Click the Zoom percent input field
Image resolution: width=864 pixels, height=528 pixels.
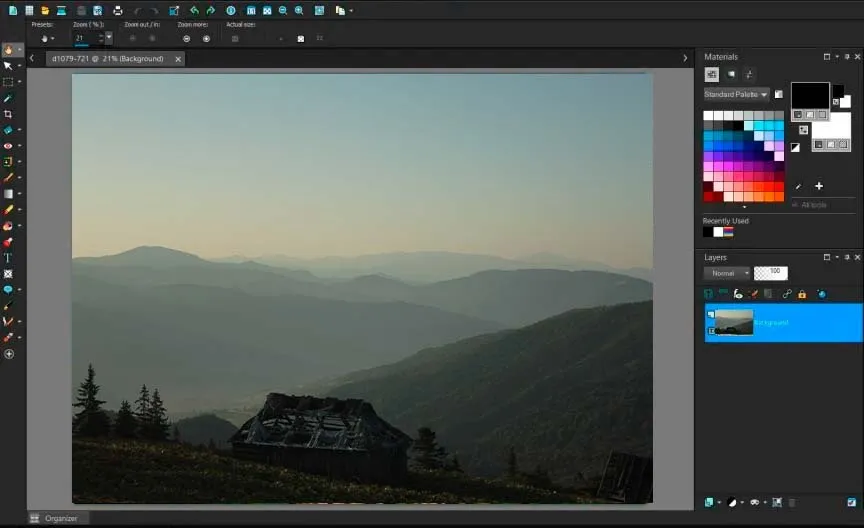pyautogui.click(x=86, y=38)
